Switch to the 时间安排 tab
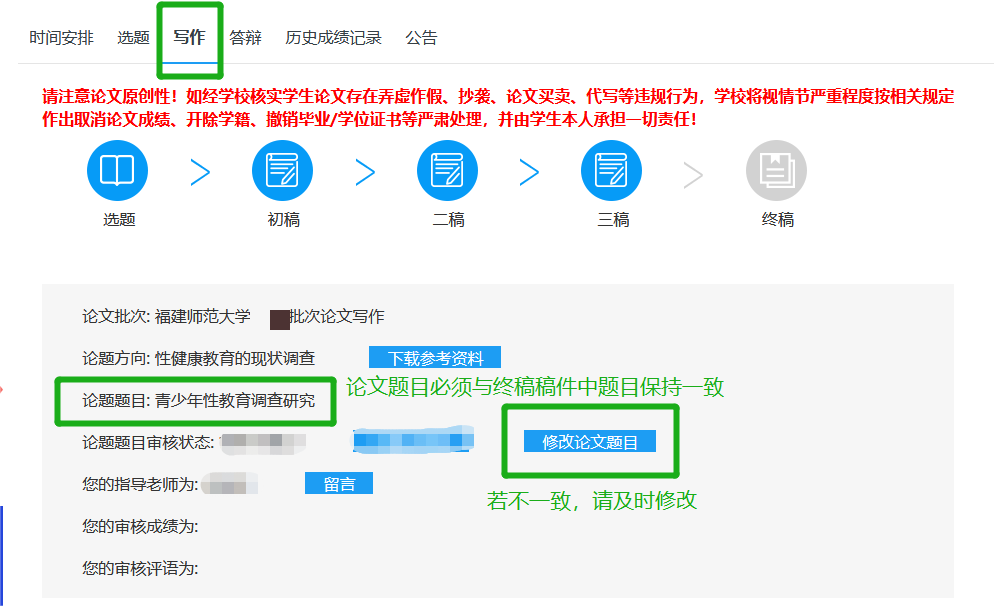This screenshot has height=606, width=996. [61, 38]
